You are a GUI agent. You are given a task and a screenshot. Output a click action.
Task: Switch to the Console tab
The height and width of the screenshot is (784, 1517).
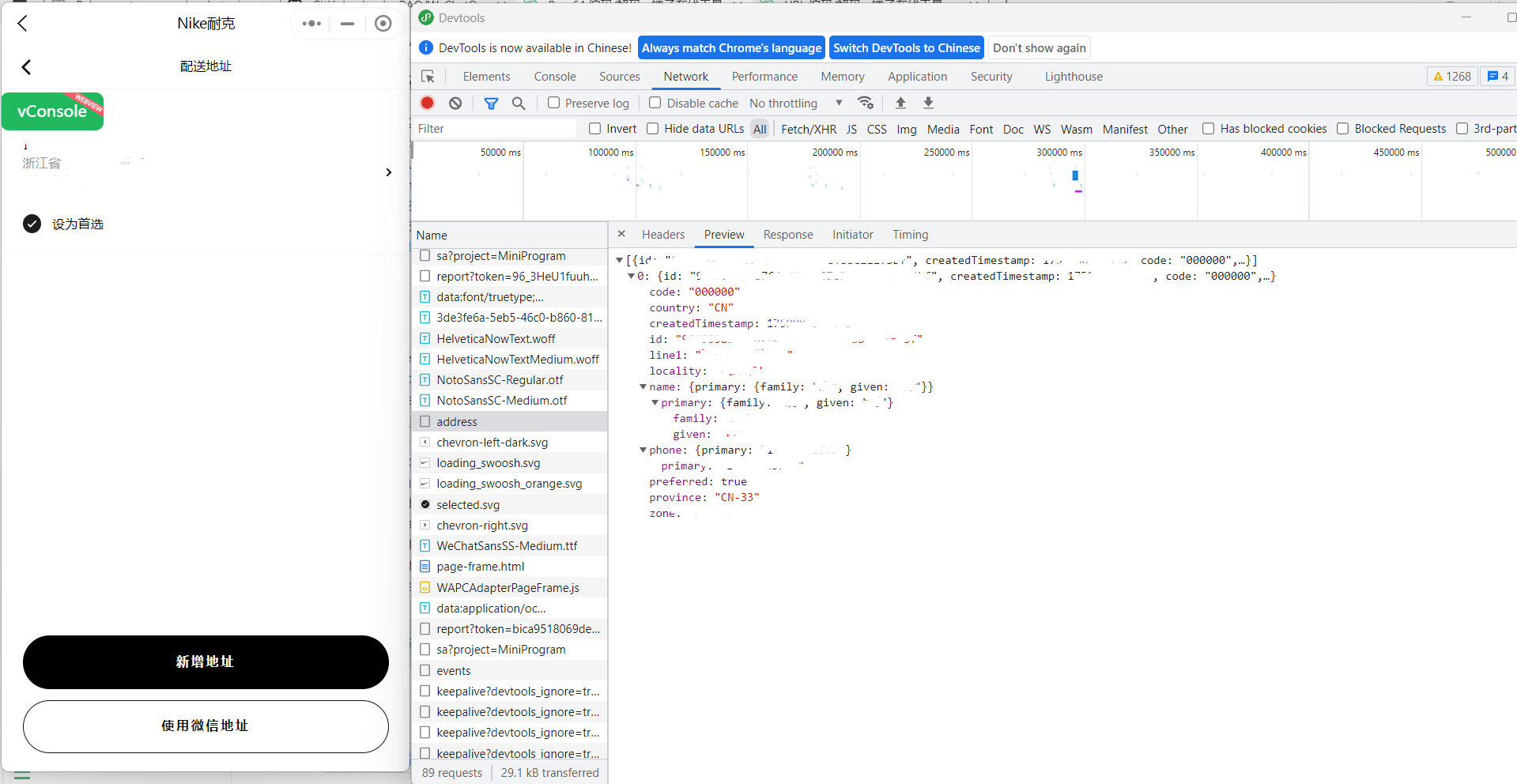(554, 77)
